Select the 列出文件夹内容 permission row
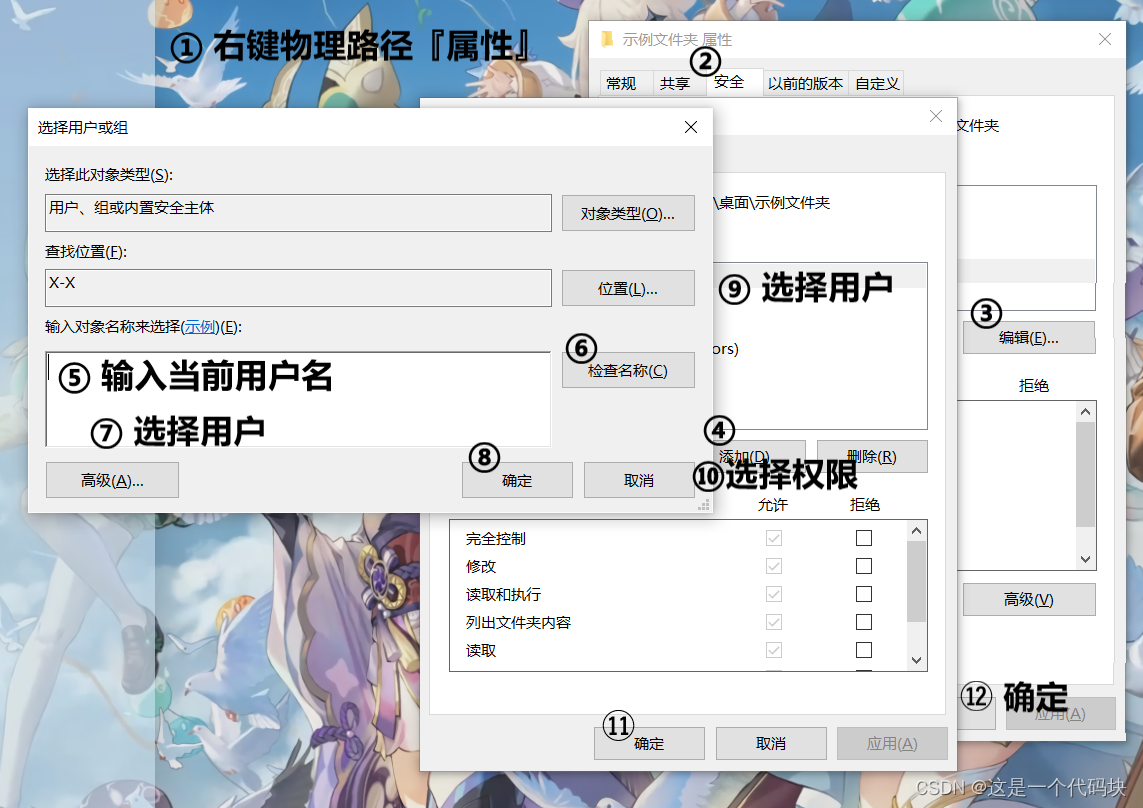This screenshot has height=808, width=1143. 678,622
